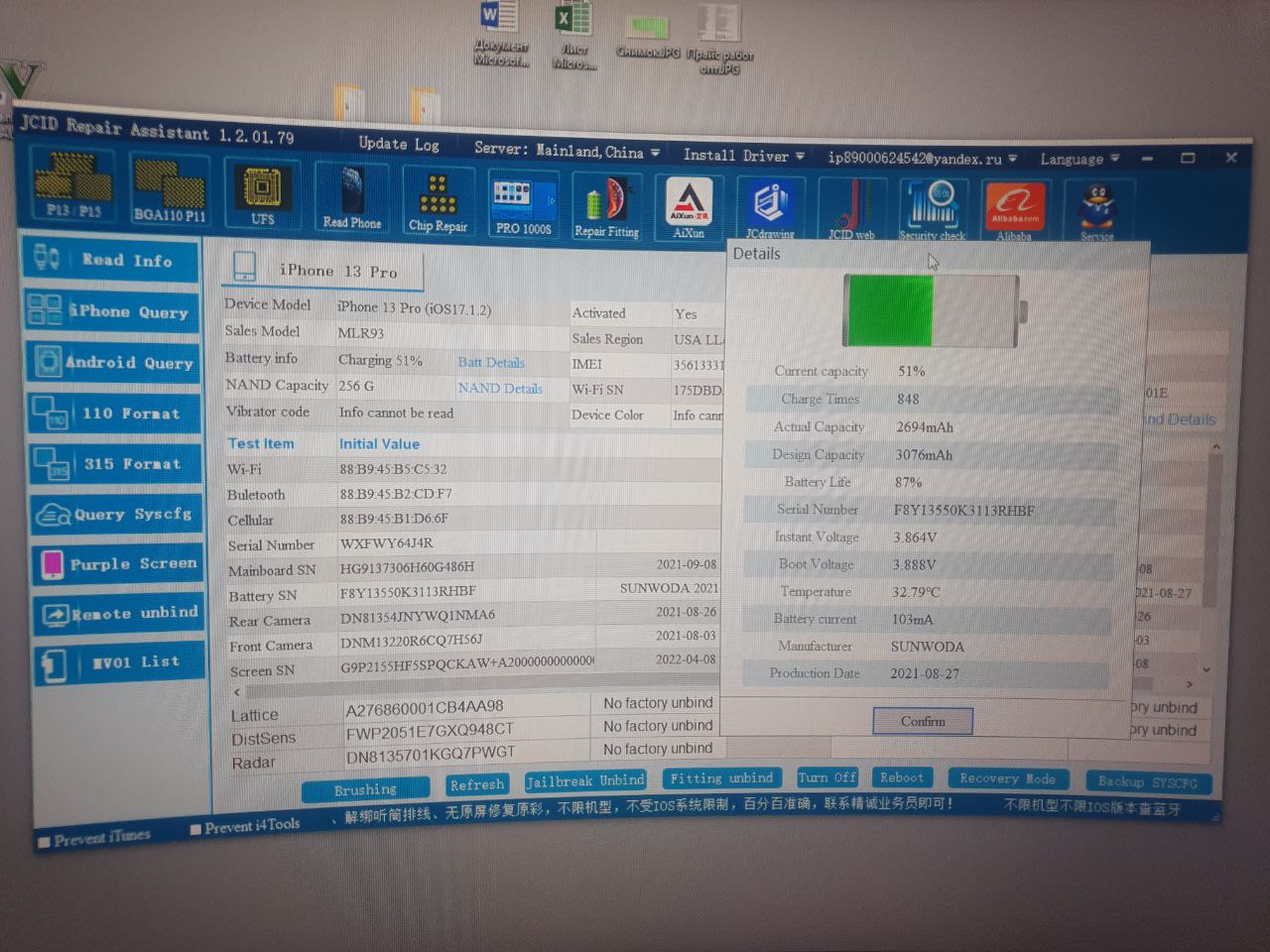Select Design Capacity value 3076mAh

click(924, 455)
